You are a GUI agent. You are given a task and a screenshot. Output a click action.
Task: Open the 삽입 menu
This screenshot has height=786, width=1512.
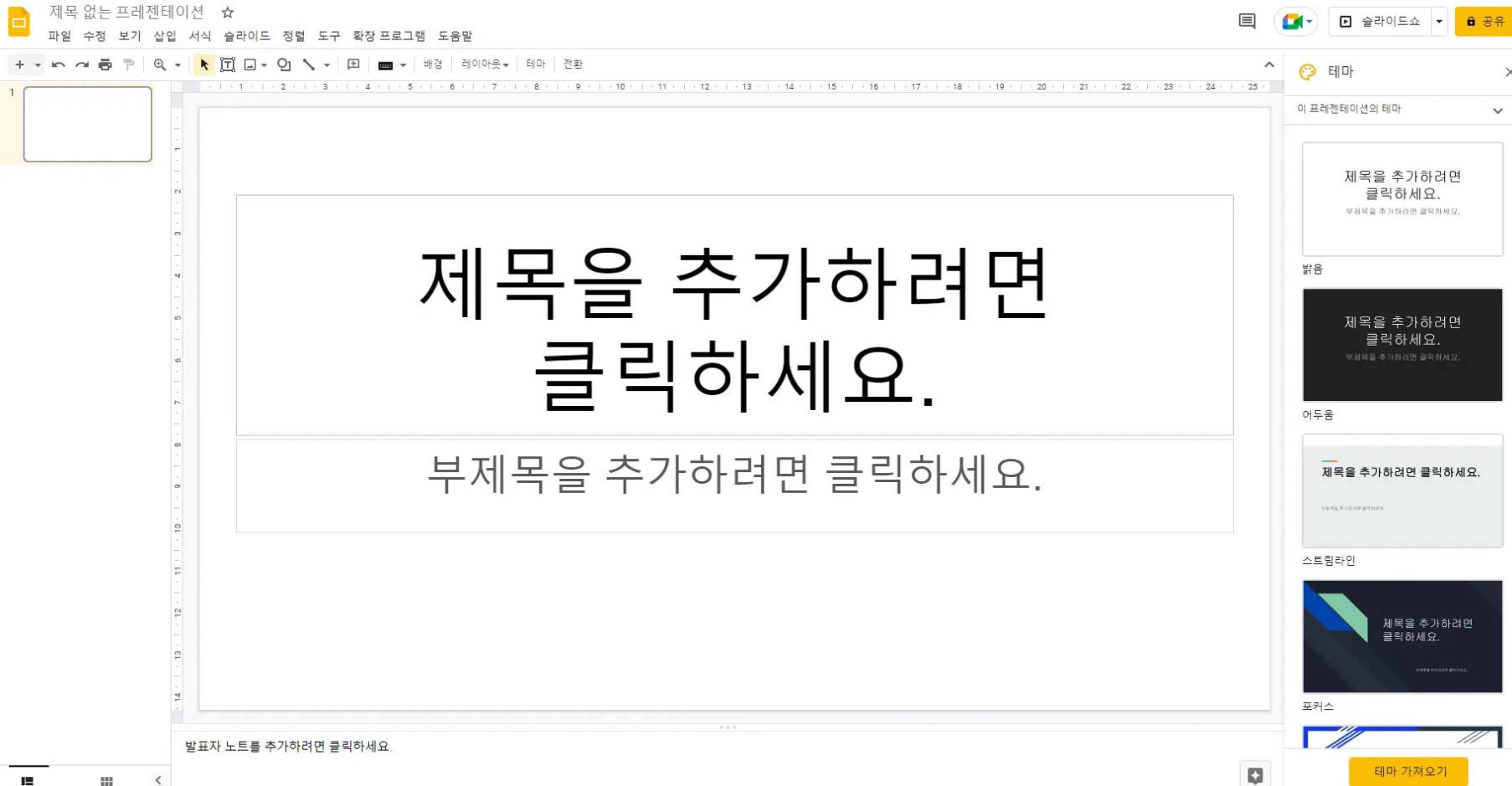click(x=165, y=36)
